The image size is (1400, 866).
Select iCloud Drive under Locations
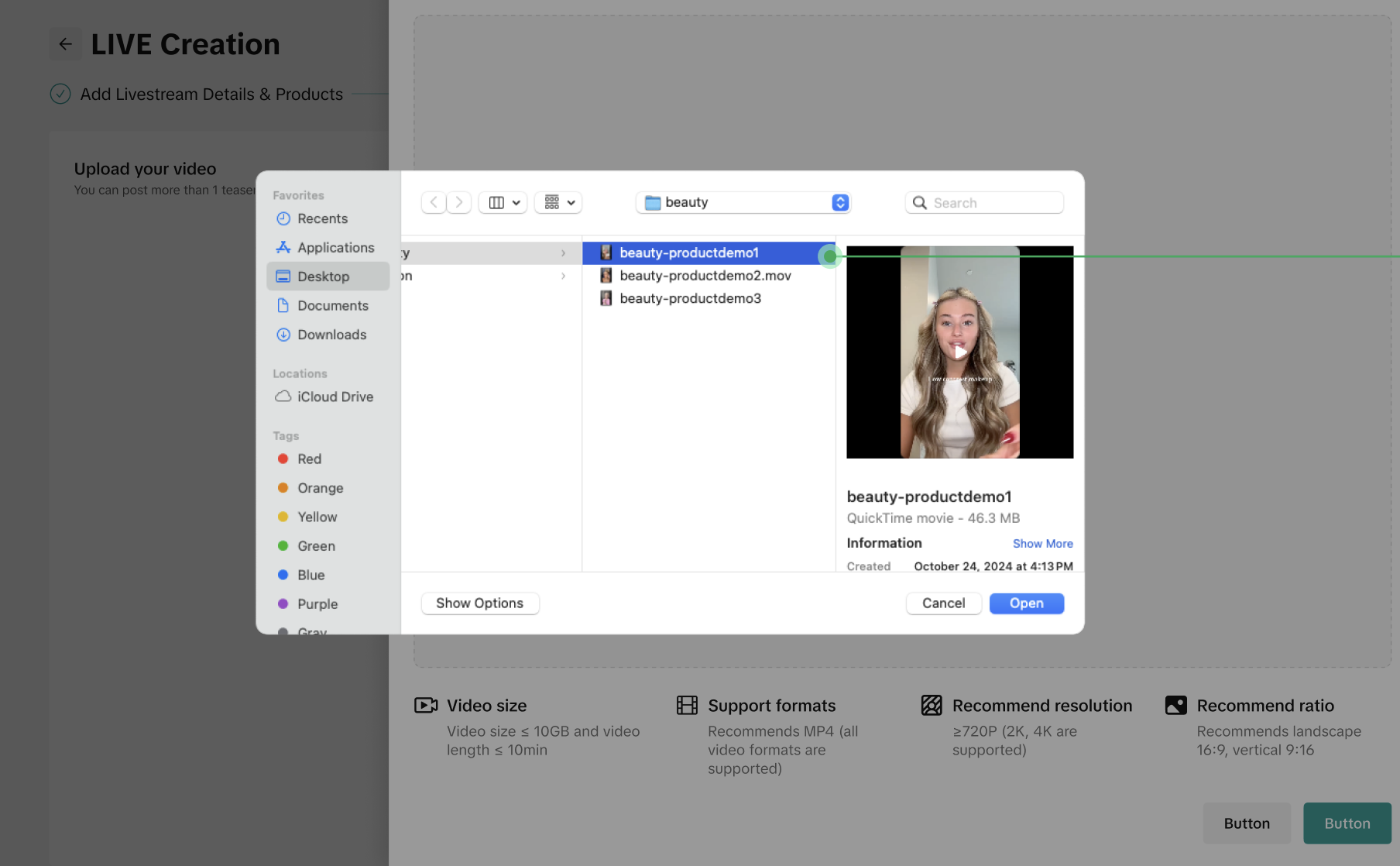point(335,397)
